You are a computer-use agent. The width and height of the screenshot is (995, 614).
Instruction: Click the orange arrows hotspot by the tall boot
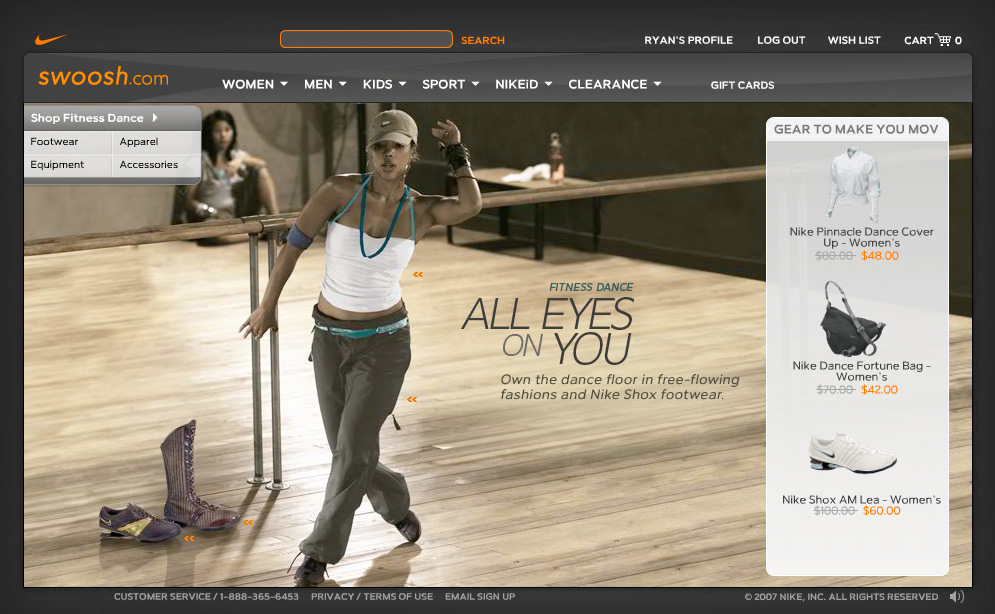point(248,522)
